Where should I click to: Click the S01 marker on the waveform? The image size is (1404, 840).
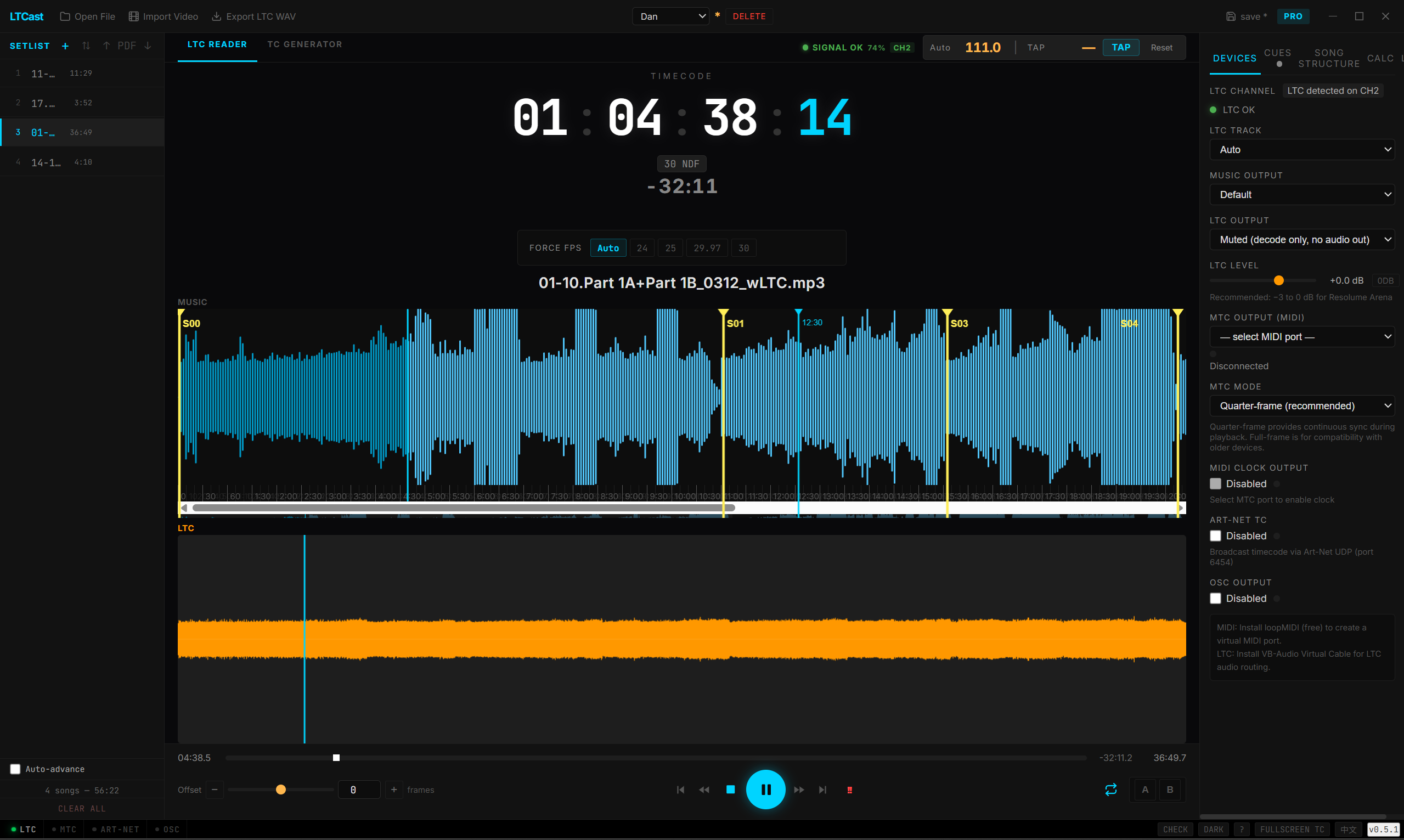point(735,323)
